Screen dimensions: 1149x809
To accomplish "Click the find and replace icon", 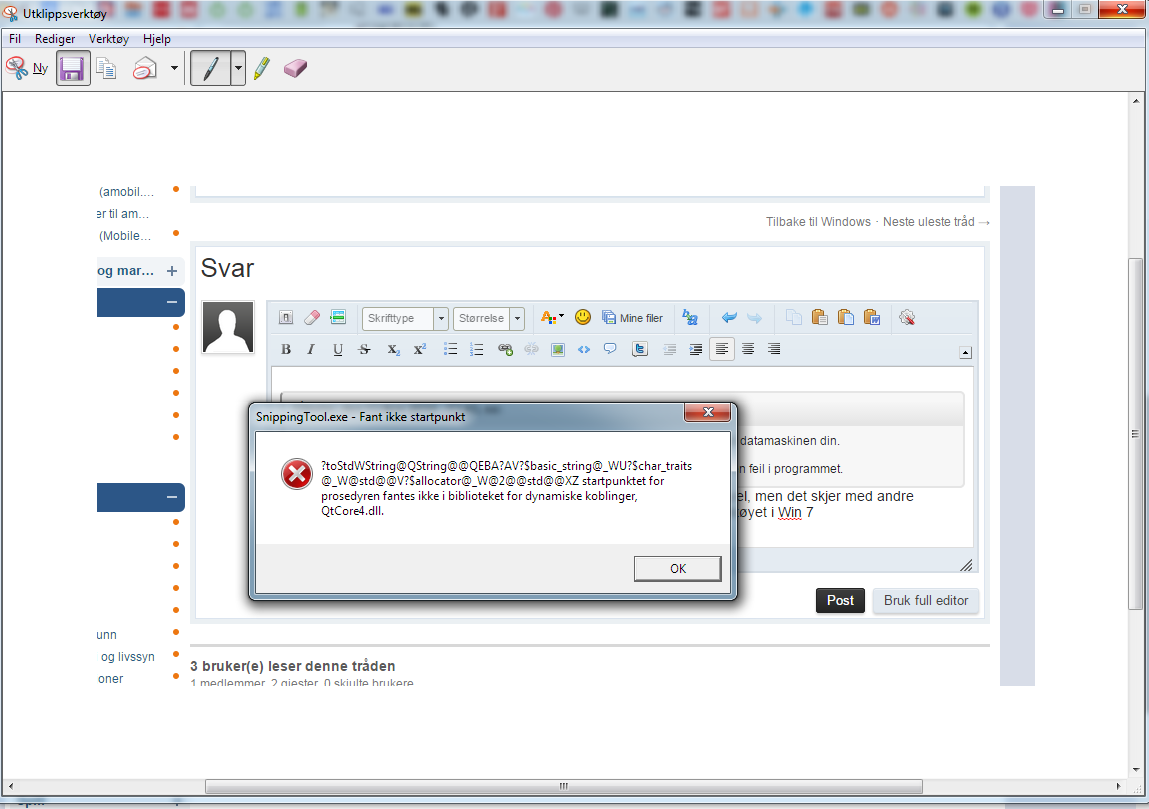I will point(690,317).
